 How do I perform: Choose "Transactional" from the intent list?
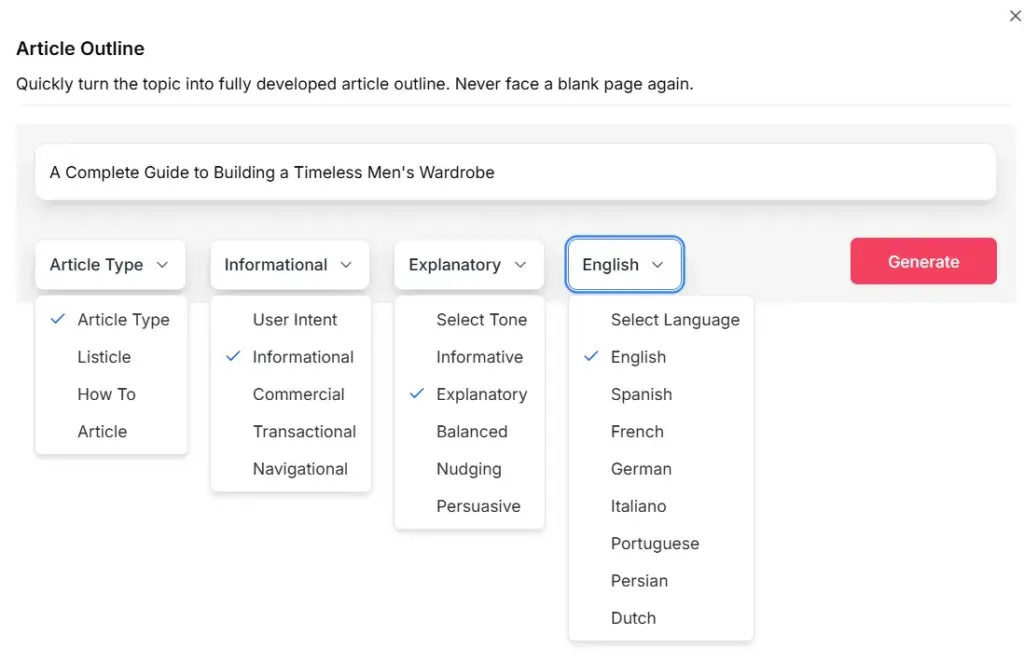(x=304, y=431)
